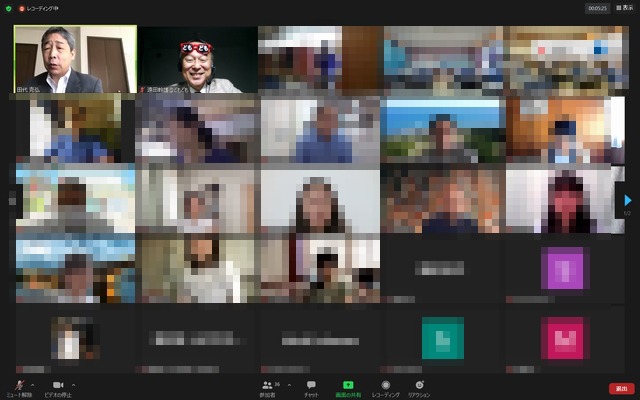Click the teal green avatar participant tile
This screenshot has width=640, height=400.
click(442, 338)
